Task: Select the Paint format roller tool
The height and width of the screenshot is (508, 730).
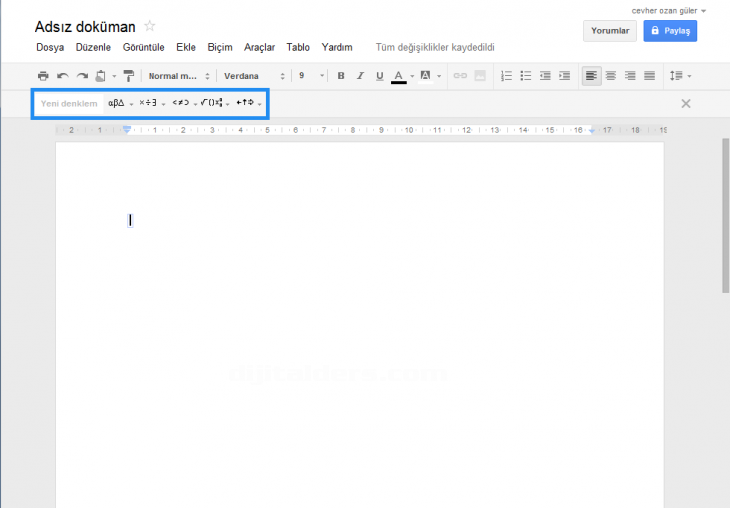Action: tap(128, 76)
